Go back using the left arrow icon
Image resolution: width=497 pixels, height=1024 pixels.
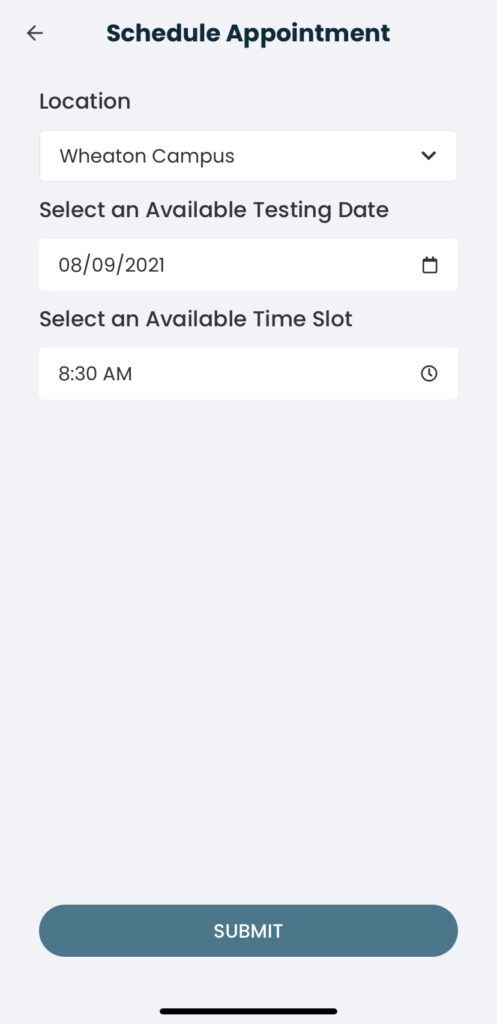[x=35, y=33]
